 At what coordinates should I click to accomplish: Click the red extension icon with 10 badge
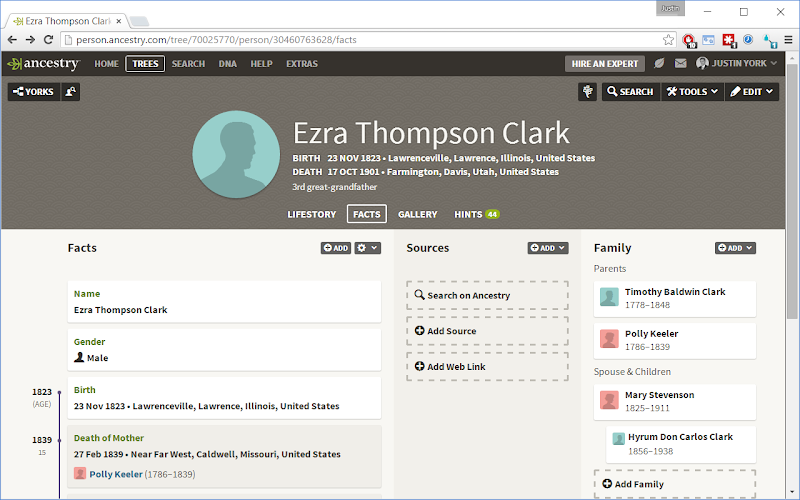click(x=689, y=40)
